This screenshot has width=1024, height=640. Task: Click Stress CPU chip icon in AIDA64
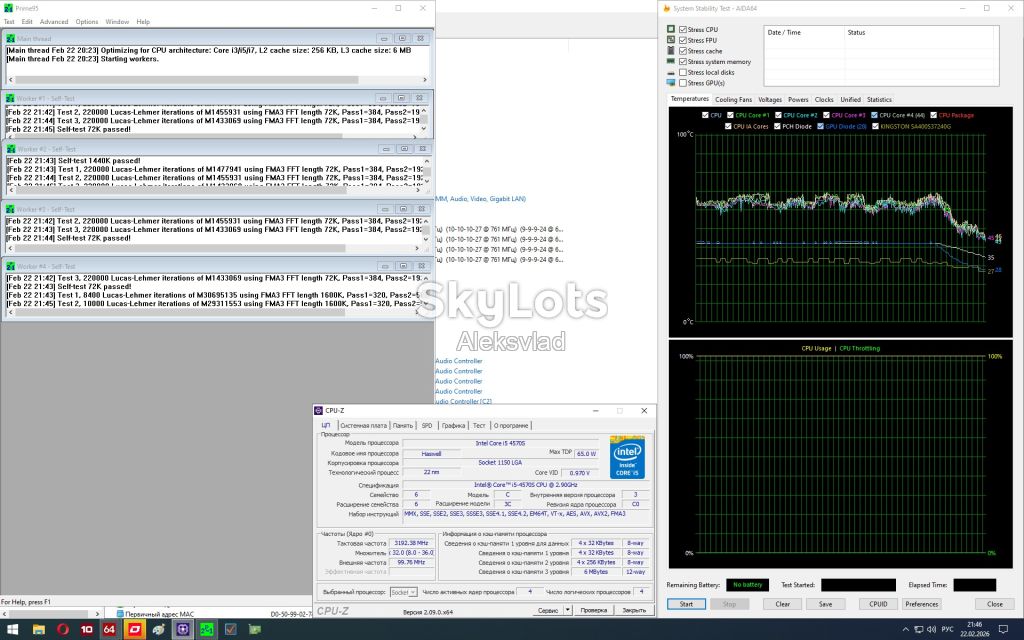pos(671,29)
